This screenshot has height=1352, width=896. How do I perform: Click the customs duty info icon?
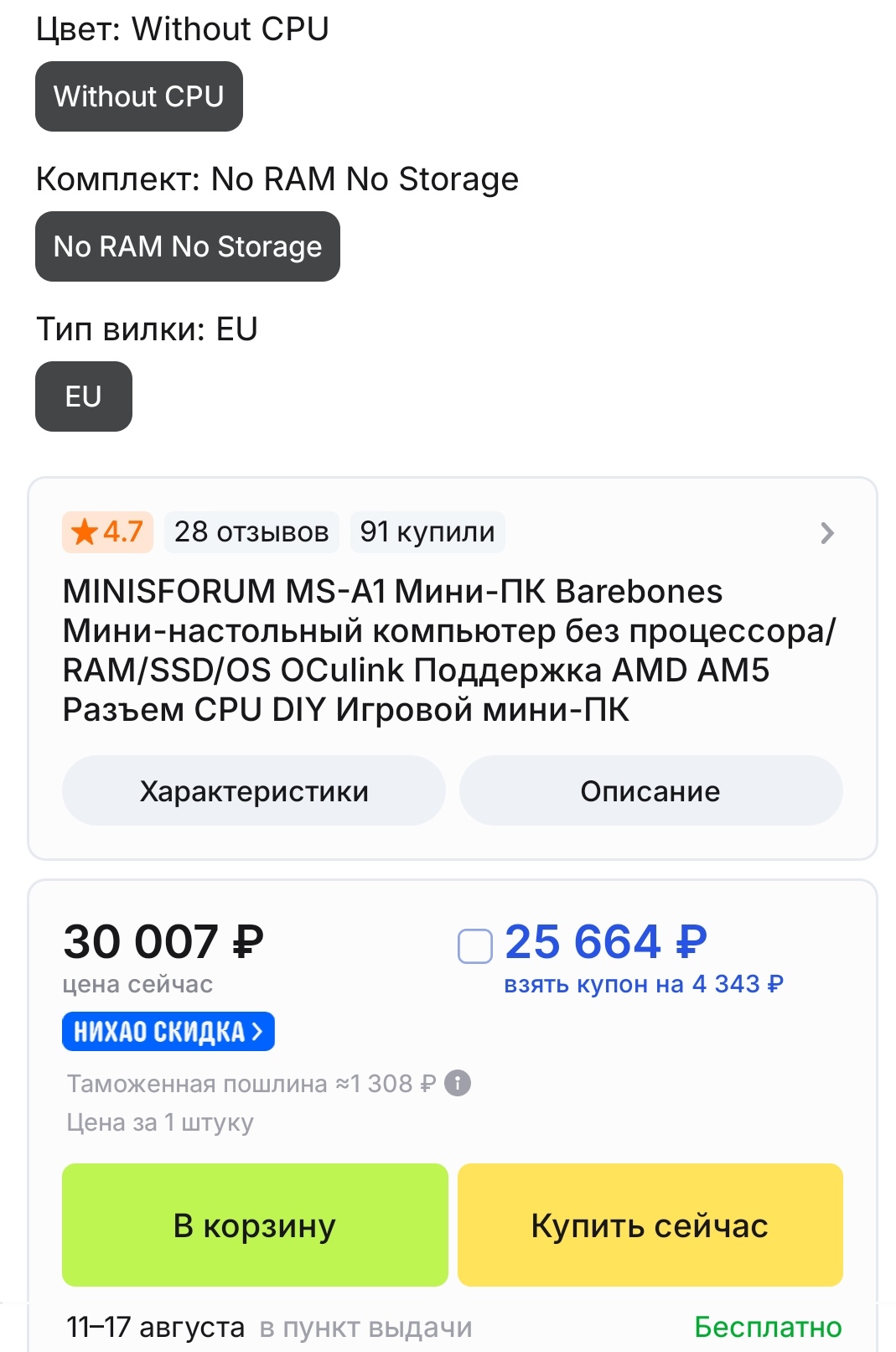(x=458, y=1083)
